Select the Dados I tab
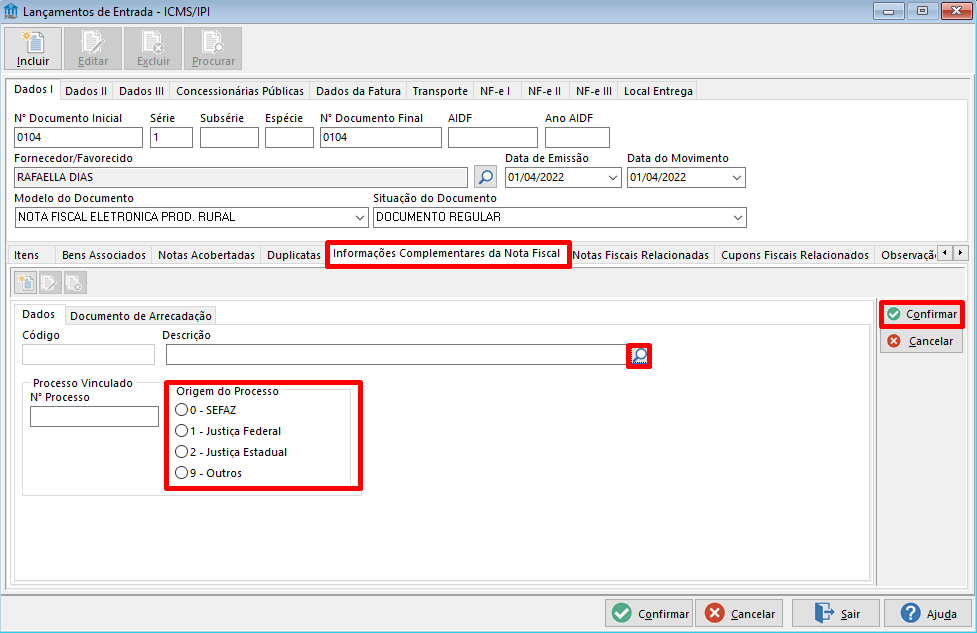 click(33, 90)
